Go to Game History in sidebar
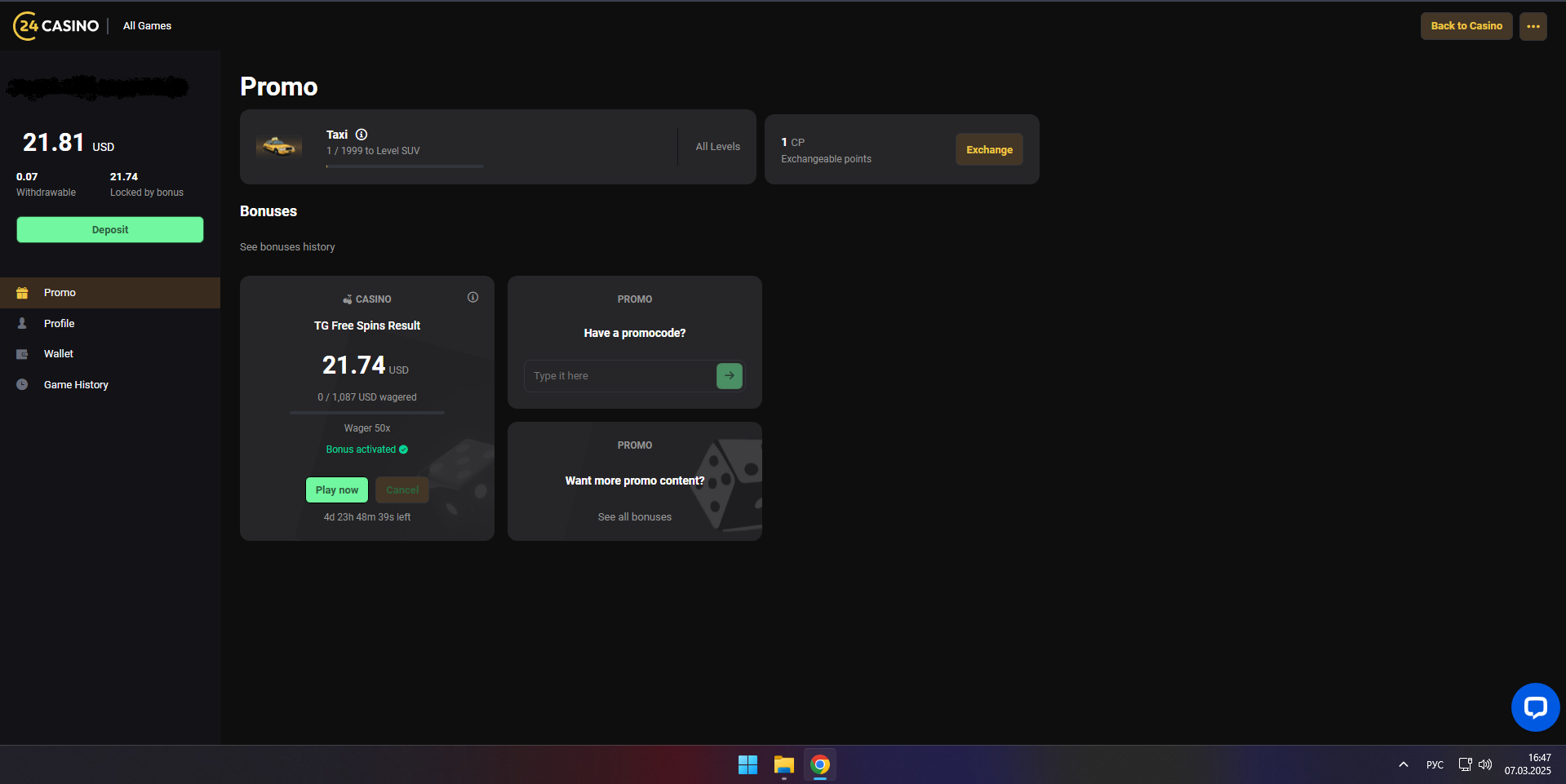Screen dimensions: 1566x784 click(x=76, y=385)
